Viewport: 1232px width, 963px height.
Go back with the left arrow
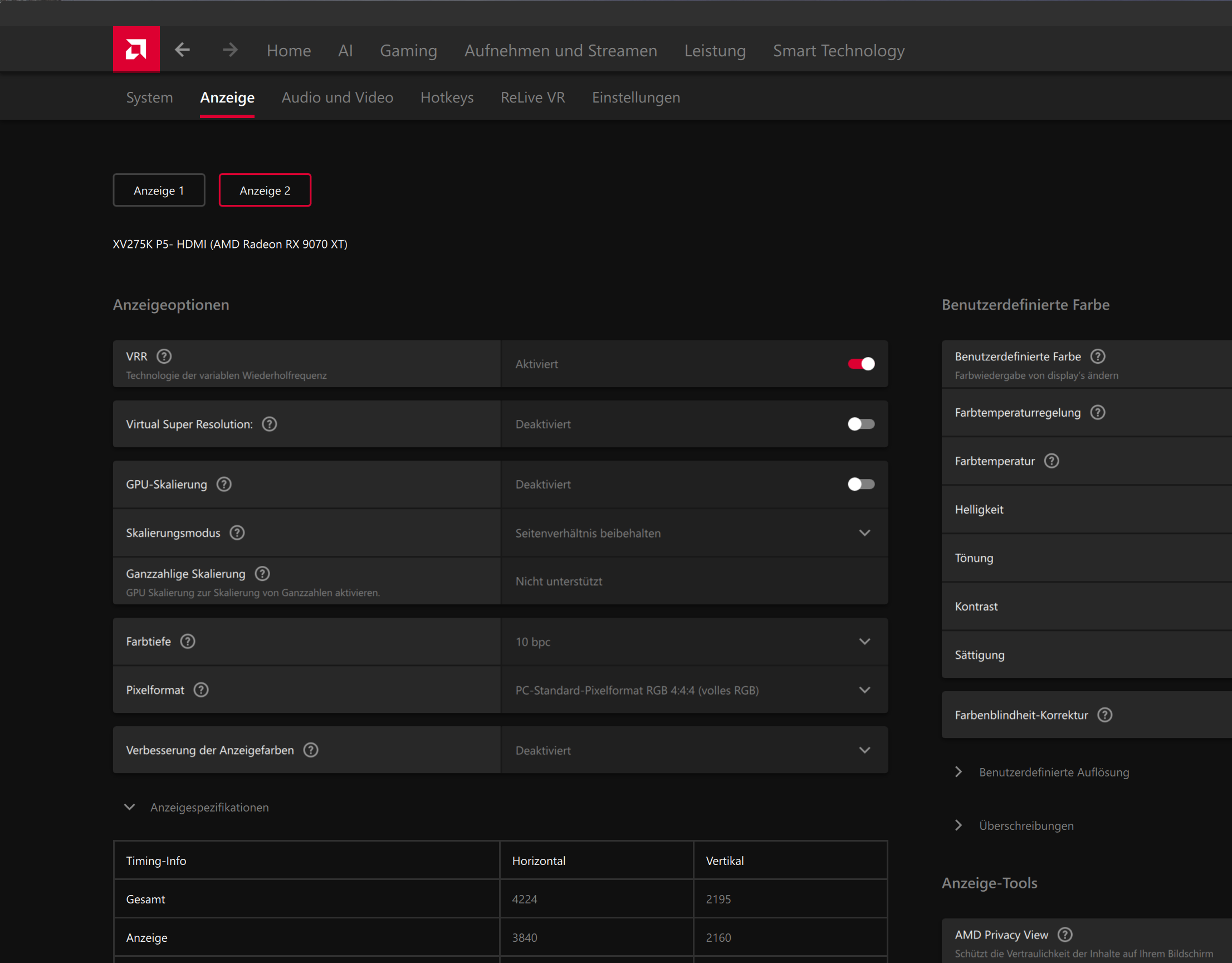pos(182,50)
